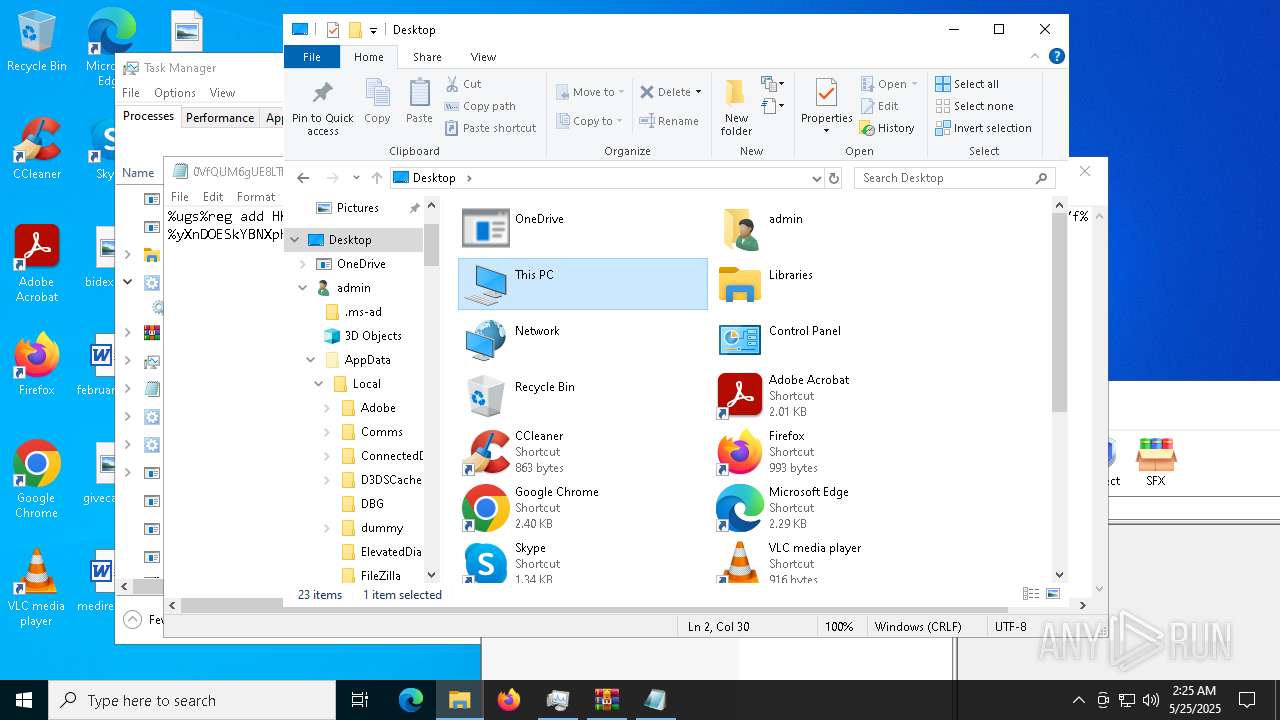This screenshot has width=1280, height=720.
Task: Expand the Adobe folder node
Action: 327,408
